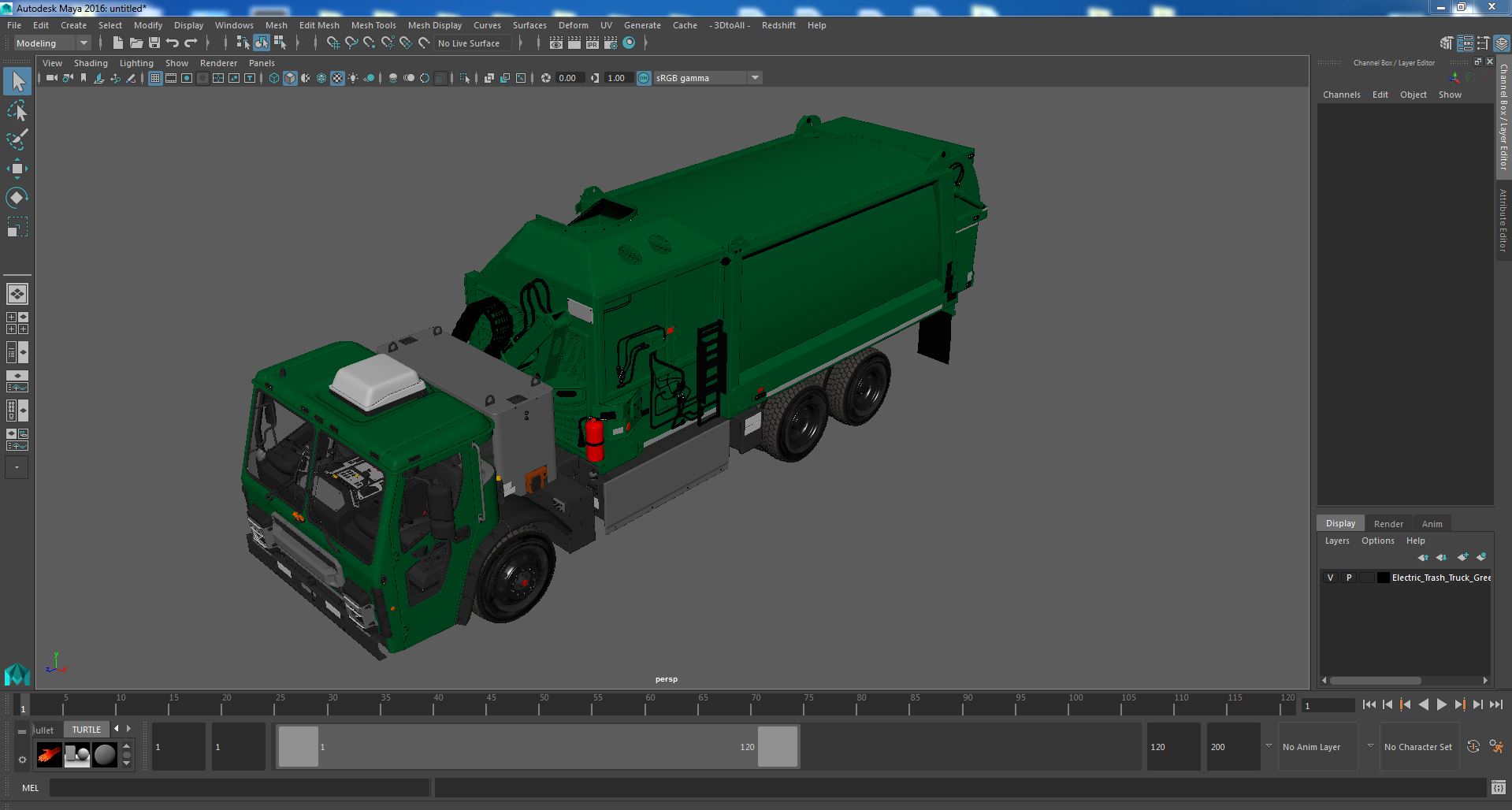Screen dimensions: 1512x810
Task: Select the arrow Select tool
Action: (17, 81)
